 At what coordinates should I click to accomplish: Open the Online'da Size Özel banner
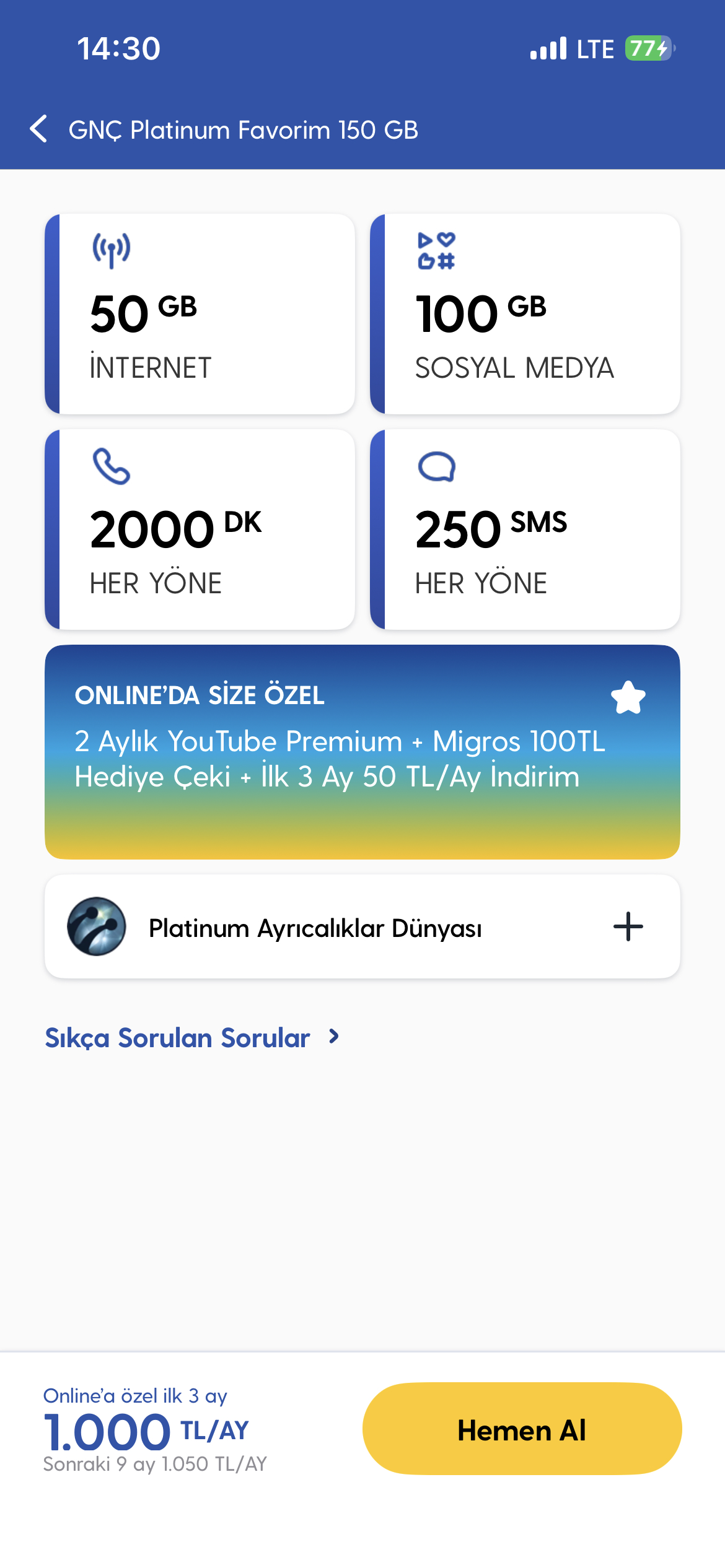(362, 752)
